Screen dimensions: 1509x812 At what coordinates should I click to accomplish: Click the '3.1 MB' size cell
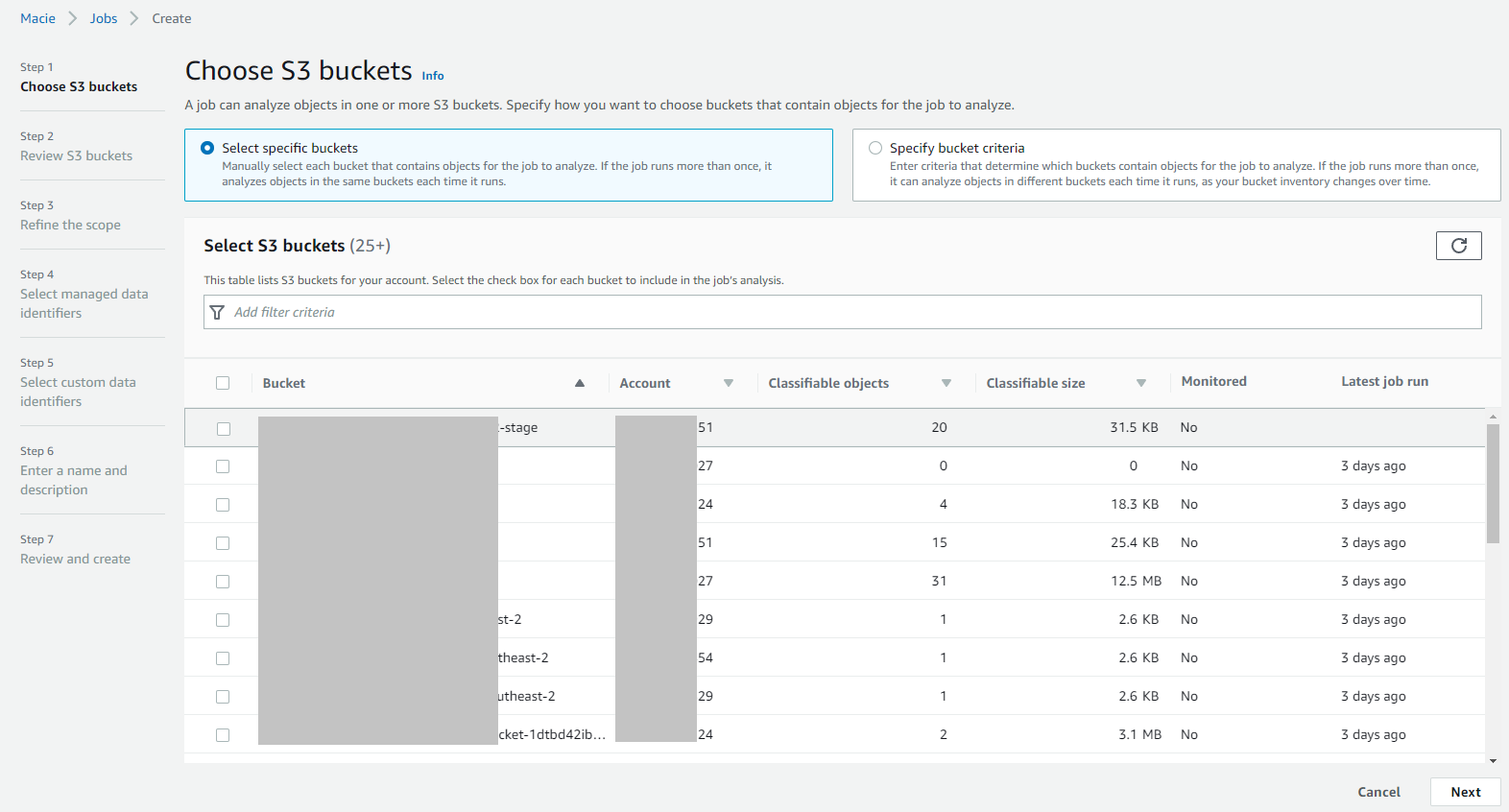coord(1139,734)
